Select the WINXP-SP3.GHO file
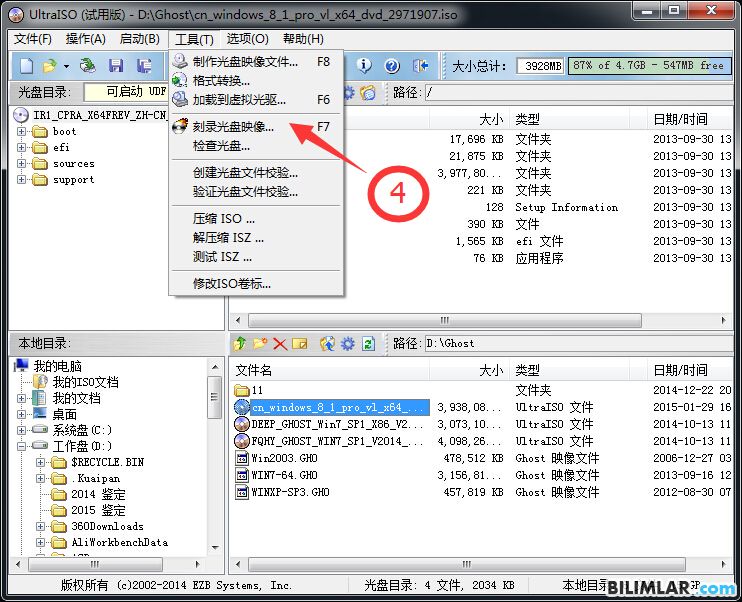Image resolution: width=742 pixels, height=602 pixels. [290, 492]
